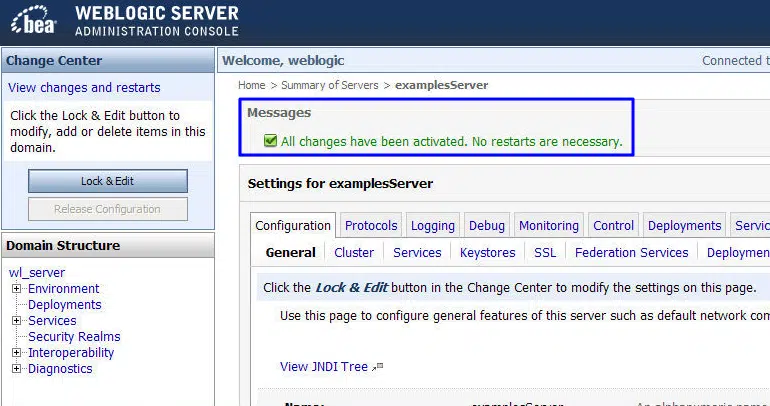Expand the Diagnostics tree node
Viewport: 770px width, 406px height.
[16, 369]
